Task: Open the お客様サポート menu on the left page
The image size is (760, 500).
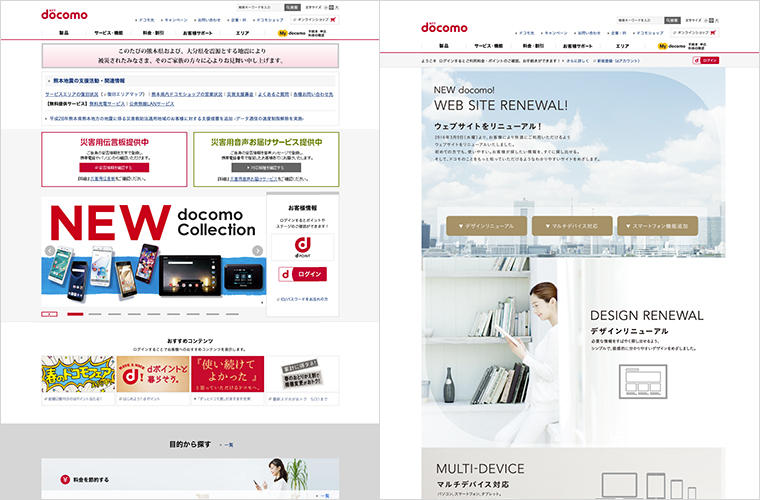Action: (198, 33)
